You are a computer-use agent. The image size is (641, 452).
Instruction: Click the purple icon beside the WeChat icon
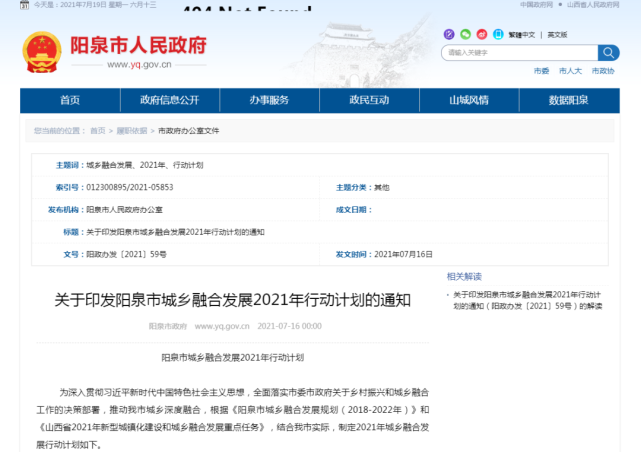pyautogui.click(x=449, y=34)
